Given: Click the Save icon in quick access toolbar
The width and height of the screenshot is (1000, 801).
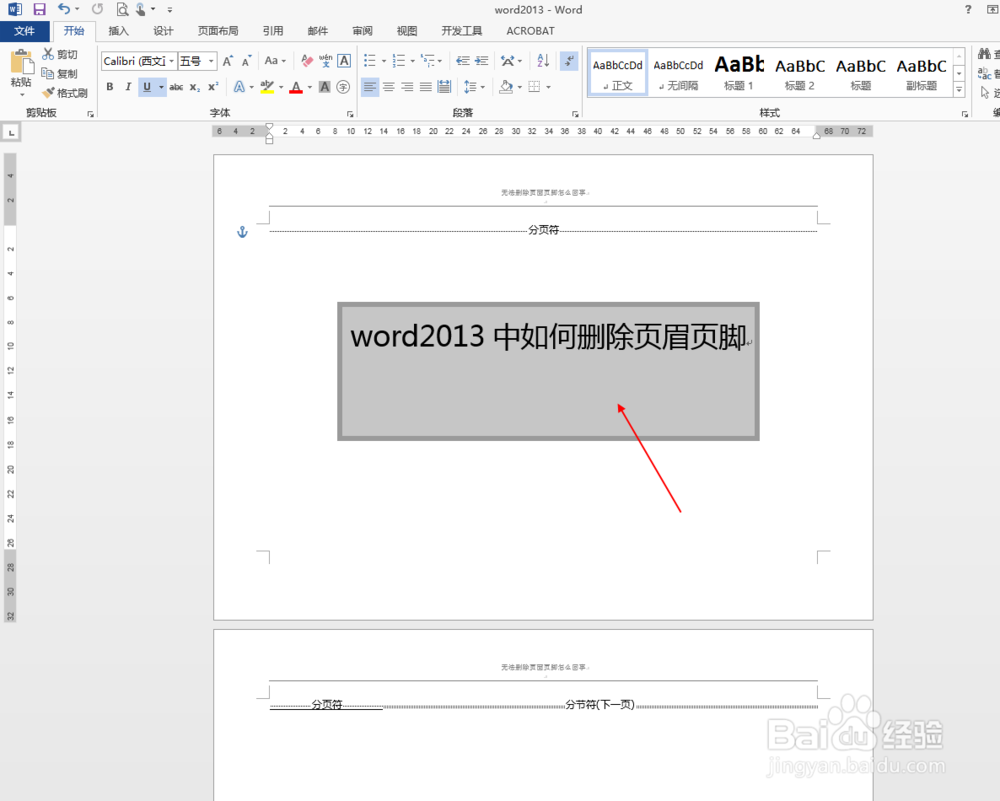Looking at the screenshot, I should pos(40,10).
